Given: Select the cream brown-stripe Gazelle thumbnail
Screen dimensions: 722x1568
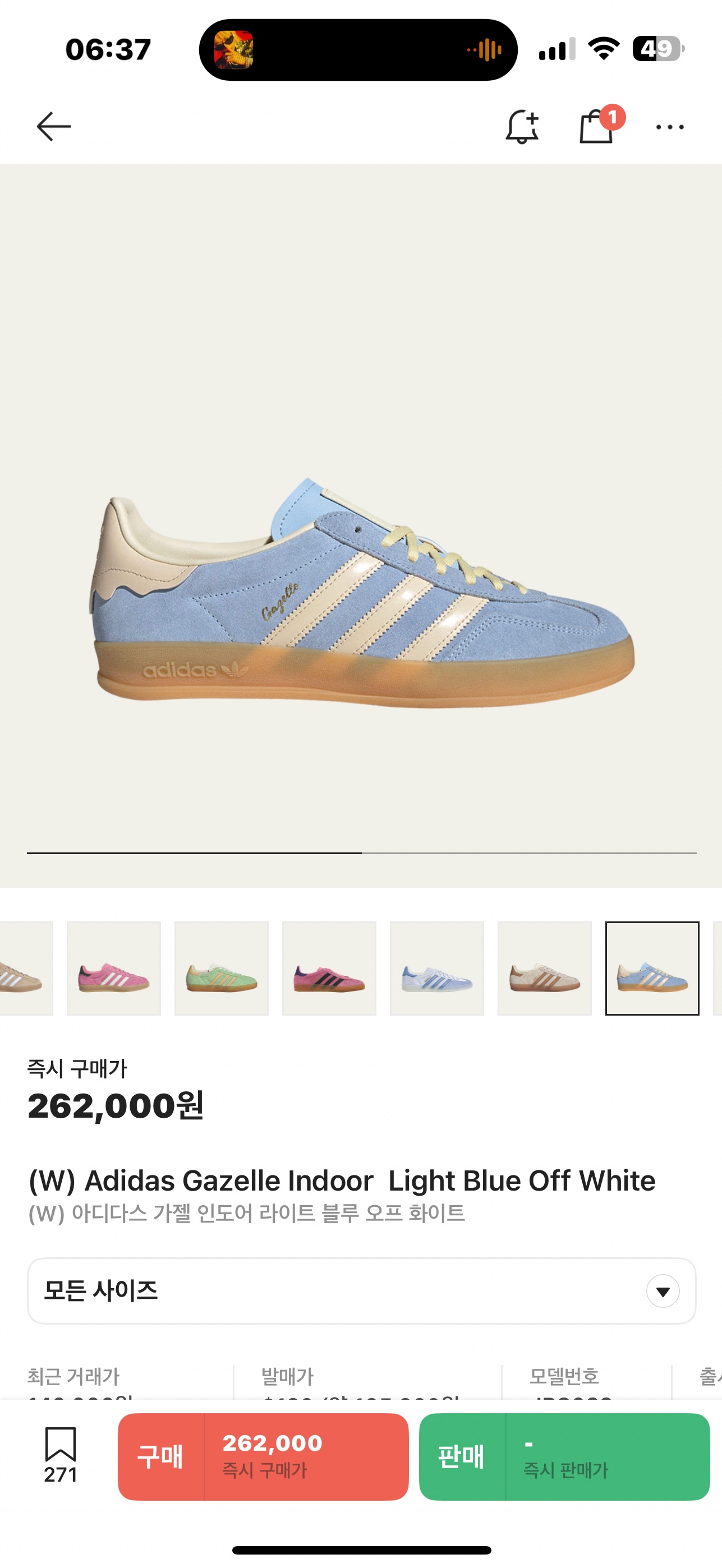Looking at the screenshot, I should click(x=545, y=969).
